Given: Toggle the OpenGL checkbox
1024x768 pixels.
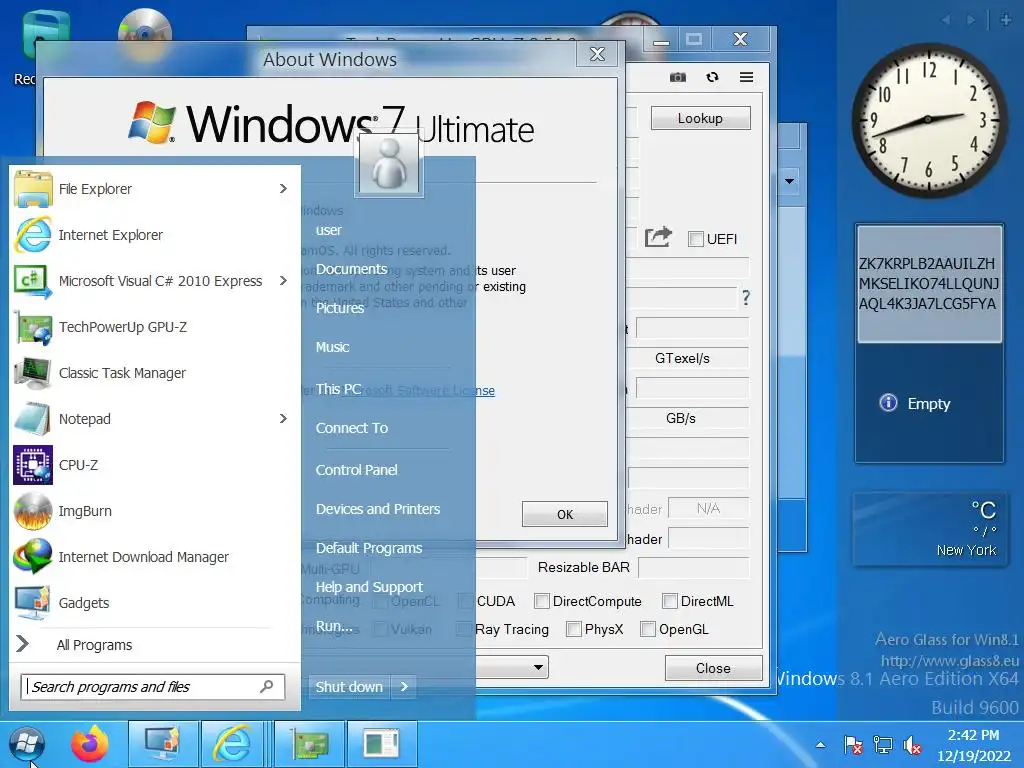Looking at the screenshot, I should (x=647, y=629).
